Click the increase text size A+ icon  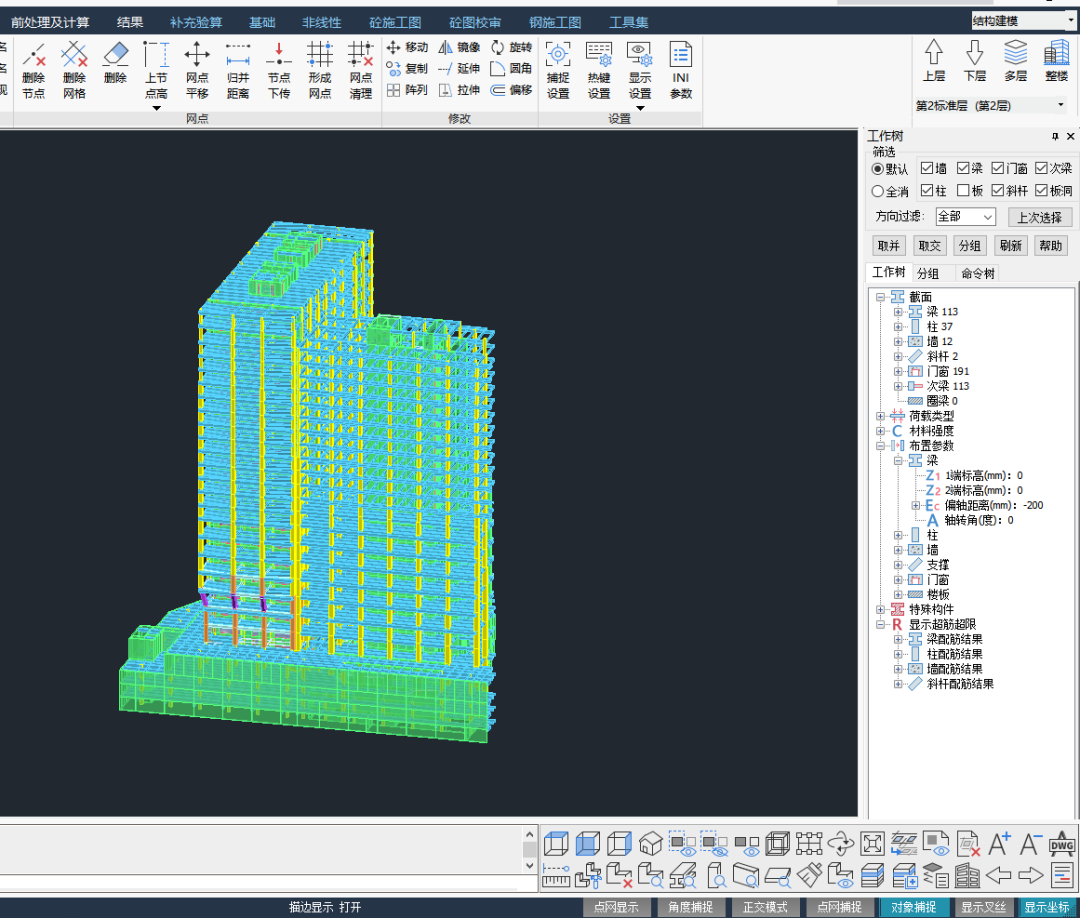pyautogui.click(x=999, y=844)
